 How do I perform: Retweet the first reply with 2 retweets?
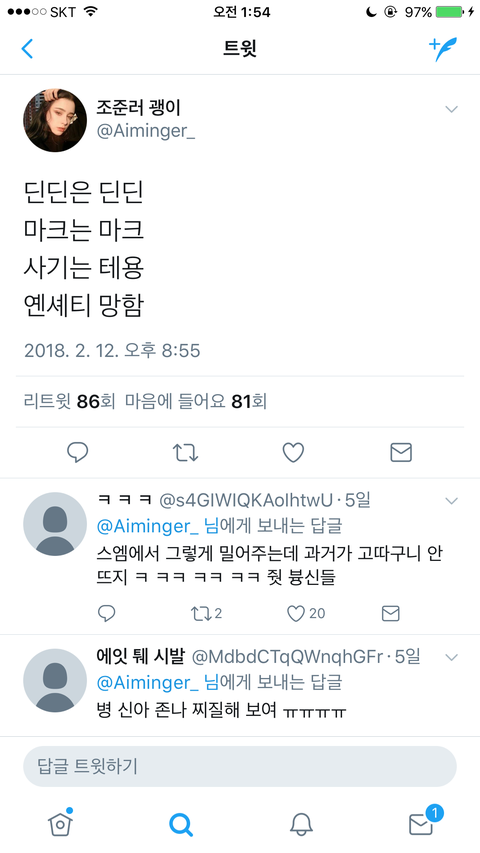coord(206,614)
